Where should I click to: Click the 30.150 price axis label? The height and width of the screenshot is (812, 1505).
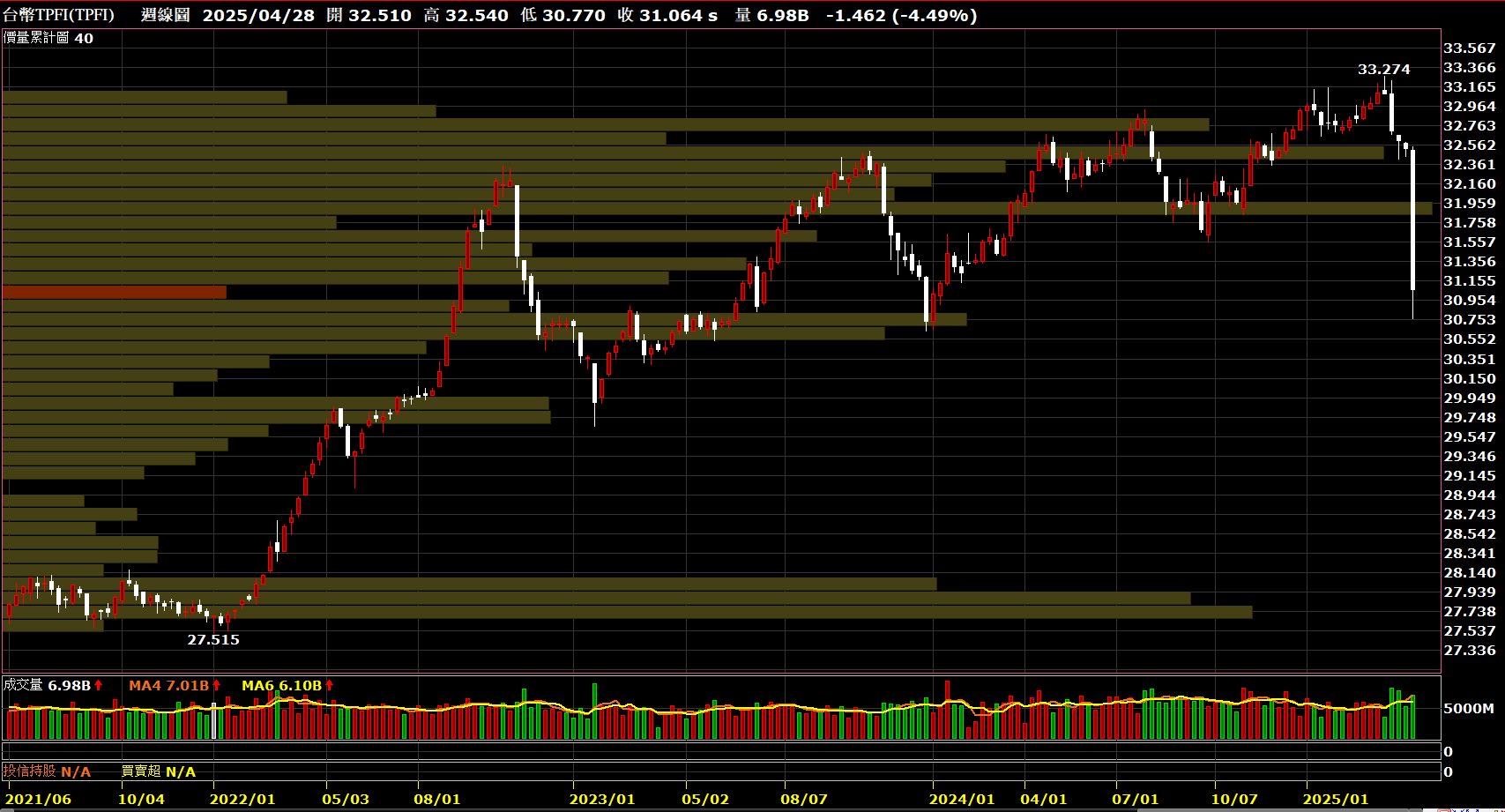click(1470, 378)
